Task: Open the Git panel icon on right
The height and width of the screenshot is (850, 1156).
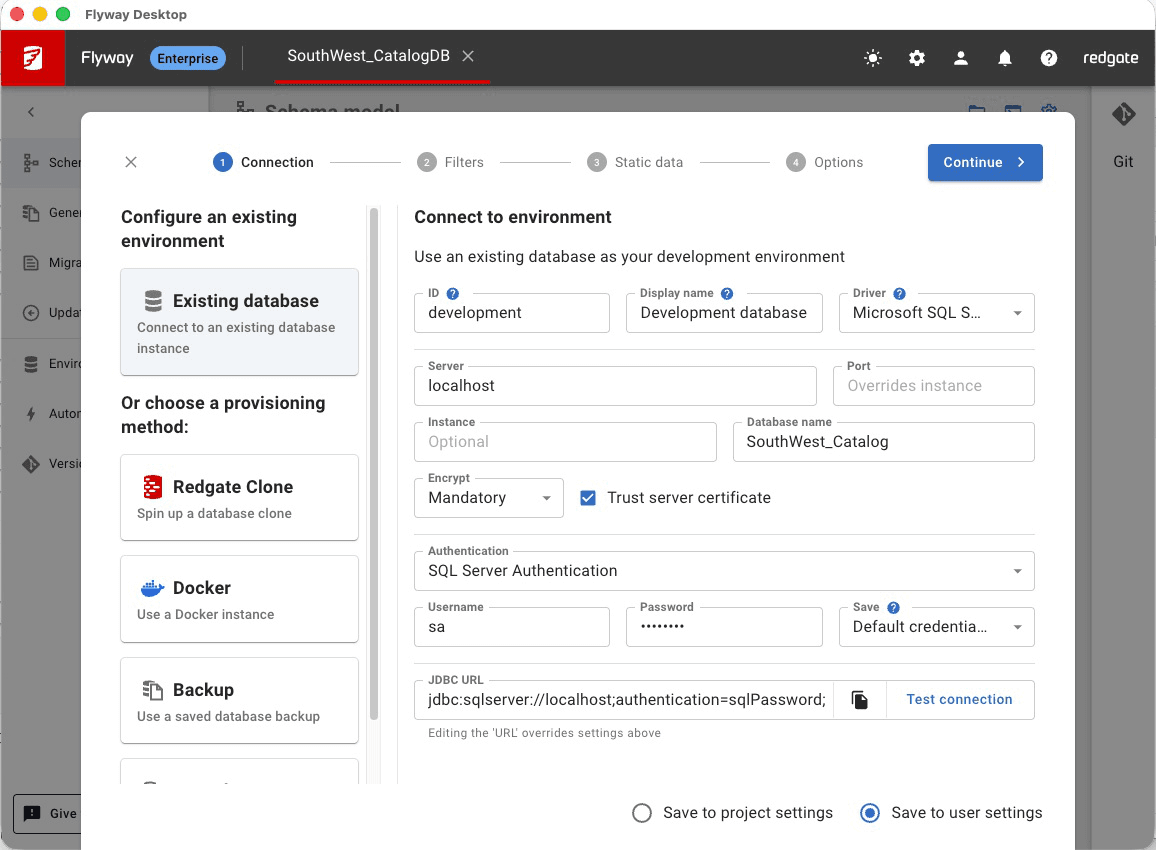Action: [x=1123, y=114]
